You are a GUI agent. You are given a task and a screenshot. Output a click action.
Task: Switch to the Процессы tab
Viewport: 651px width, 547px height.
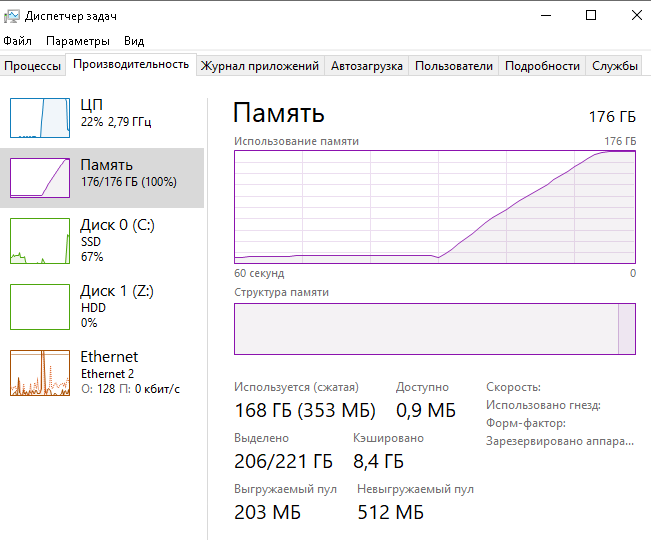(x=33, y=66)
